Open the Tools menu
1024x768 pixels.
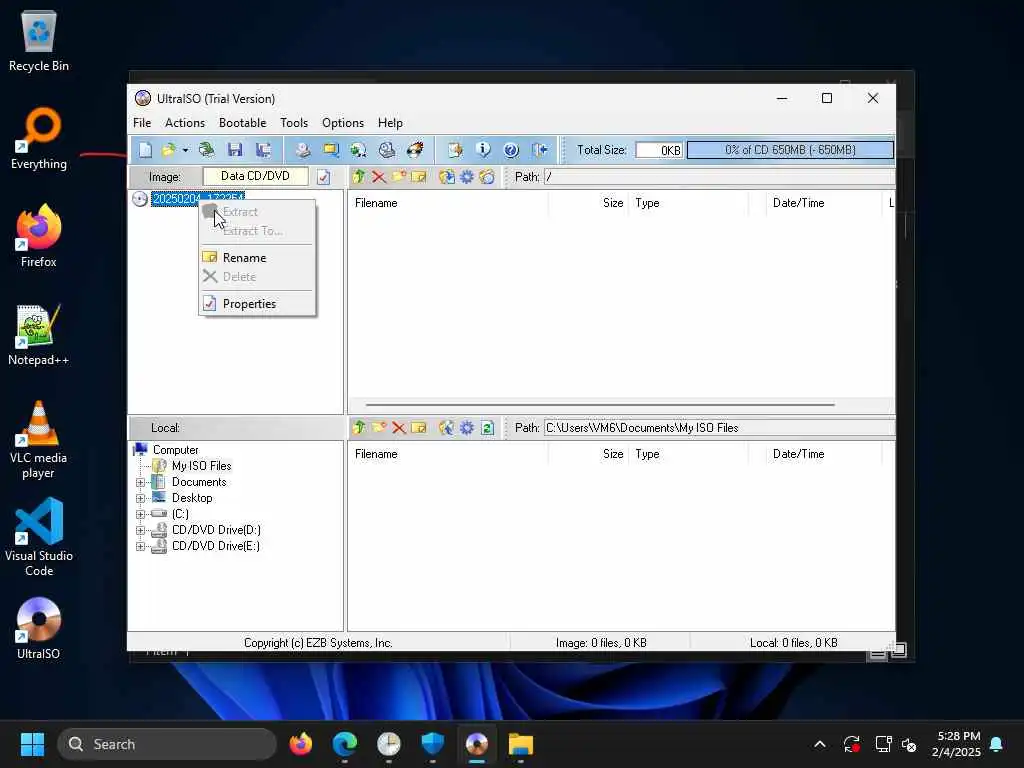(294, 123)
